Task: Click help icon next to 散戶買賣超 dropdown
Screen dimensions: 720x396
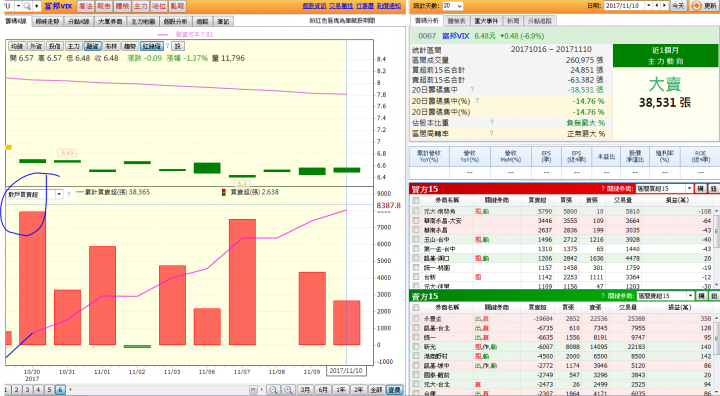Action: pos(69,194)
